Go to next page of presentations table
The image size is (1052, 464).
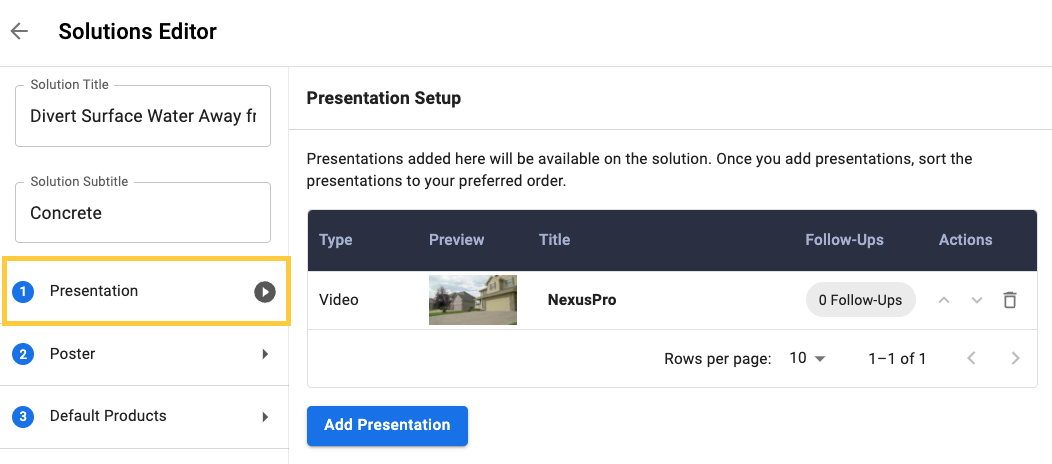(1015, 358)
